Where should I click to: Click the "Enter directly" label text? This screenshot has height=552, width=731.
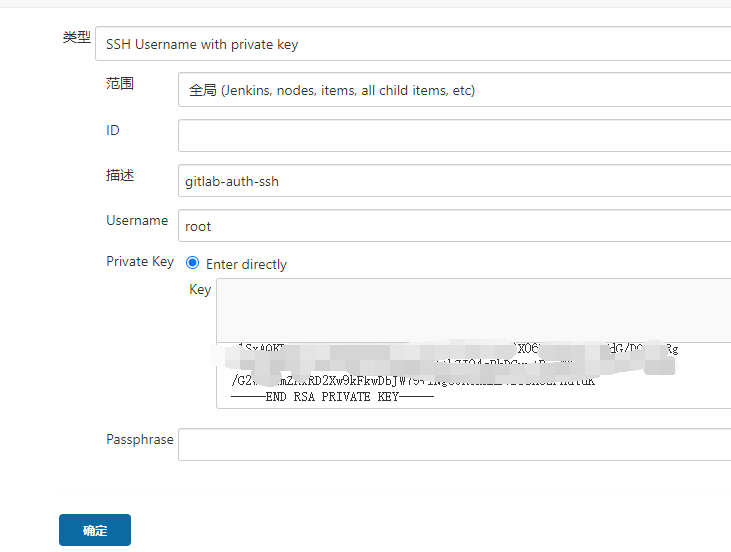(246, 265)
